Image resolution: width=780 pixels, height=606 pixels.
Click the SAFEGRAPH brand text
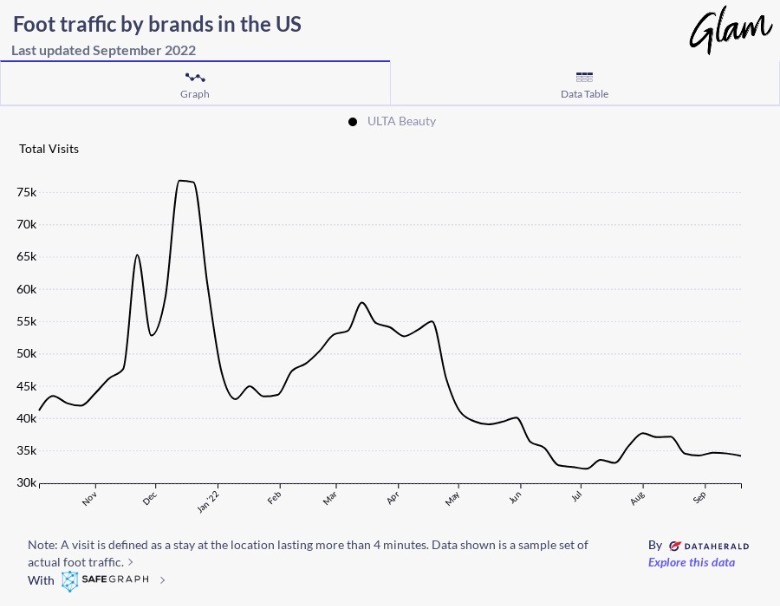(117, 580)
